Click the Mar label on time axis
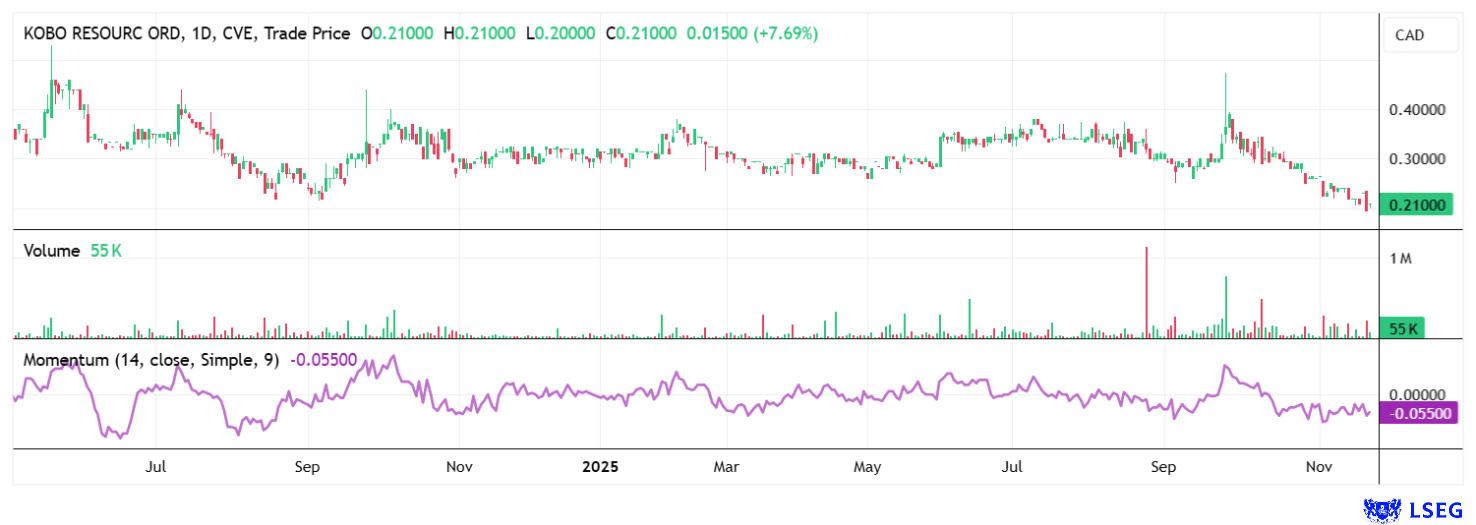This screenshot has height=525, width=1476. click(725, 467)
